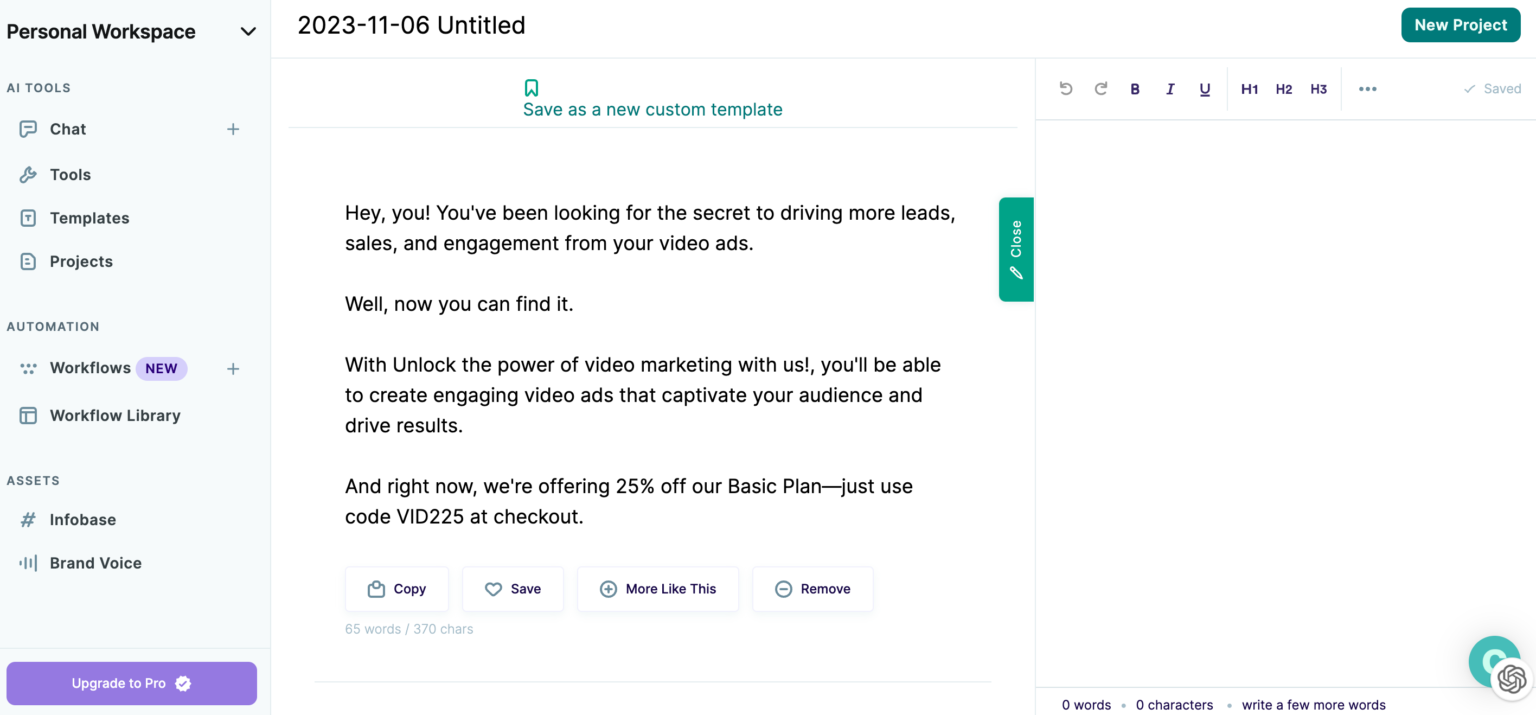Viewport: 1536px width, 715px height.
Task: Expand the Personal Workspace dropdown
Action: coord(248,32)
